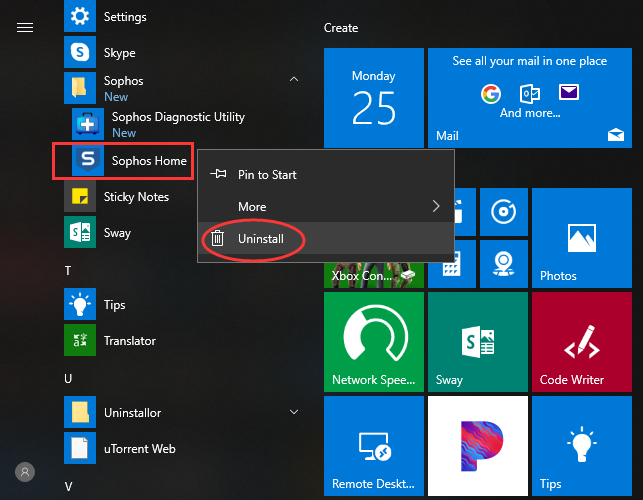The height and width of the screenshot is (500, 643).
Task: Launch the Sophos Diagnostic Utility icon
Action: (x=88, y=124)
